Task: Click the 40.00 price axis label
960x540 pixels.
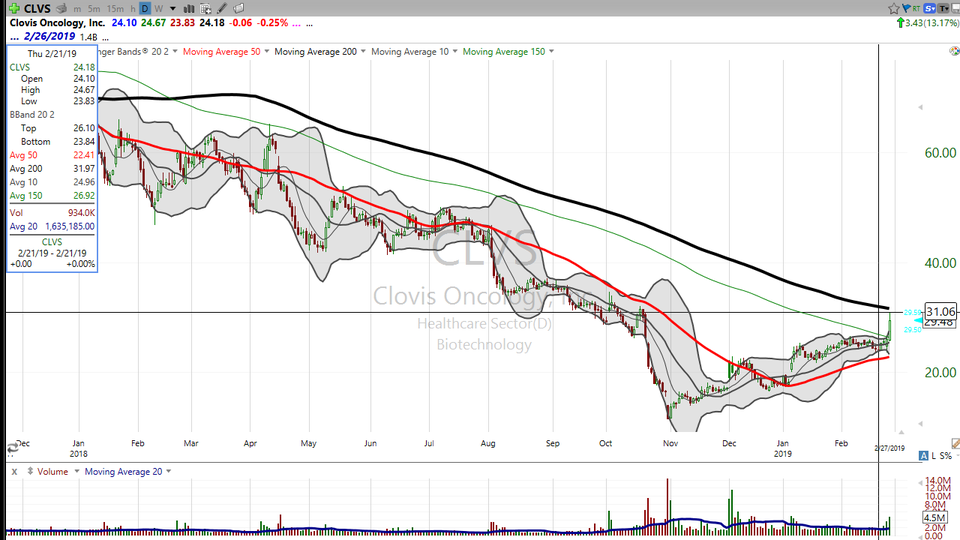Action: click(x=940, y=263)
